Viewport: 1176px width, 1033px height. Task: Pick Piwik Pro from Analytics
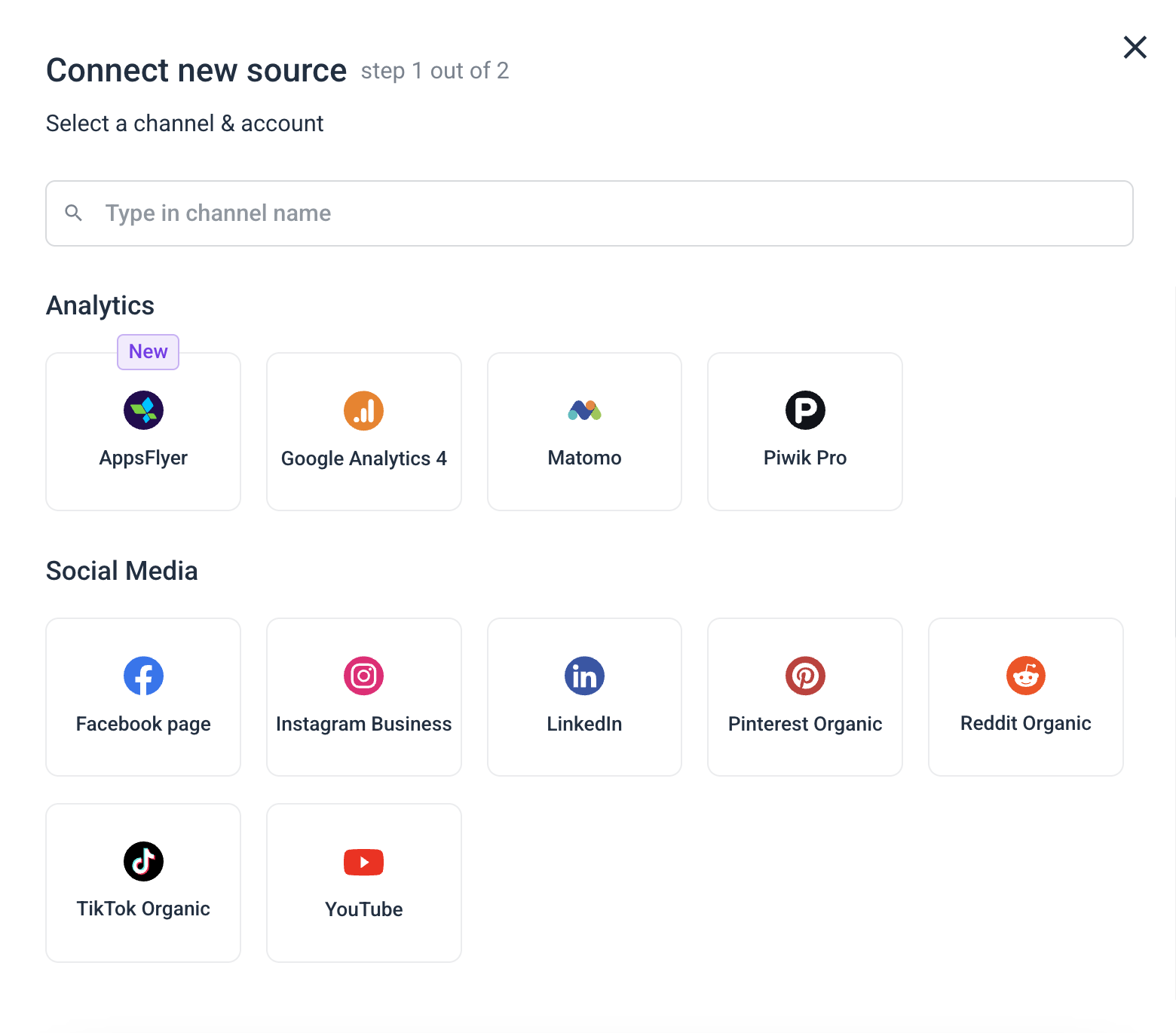(x=804, y=431)
